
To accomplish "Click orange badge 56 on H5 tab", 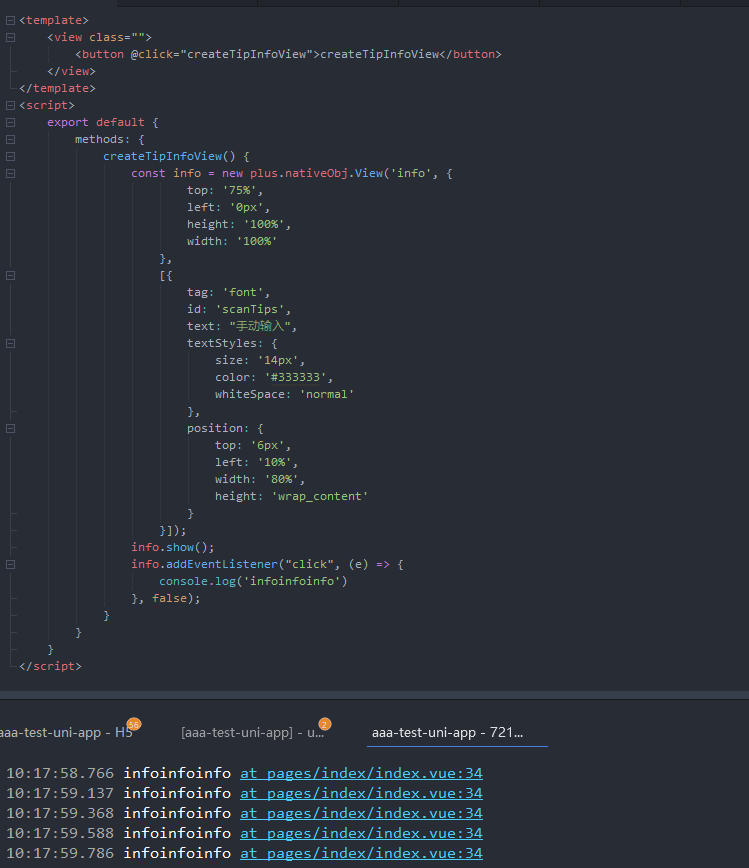I will [x=134, y=724].
